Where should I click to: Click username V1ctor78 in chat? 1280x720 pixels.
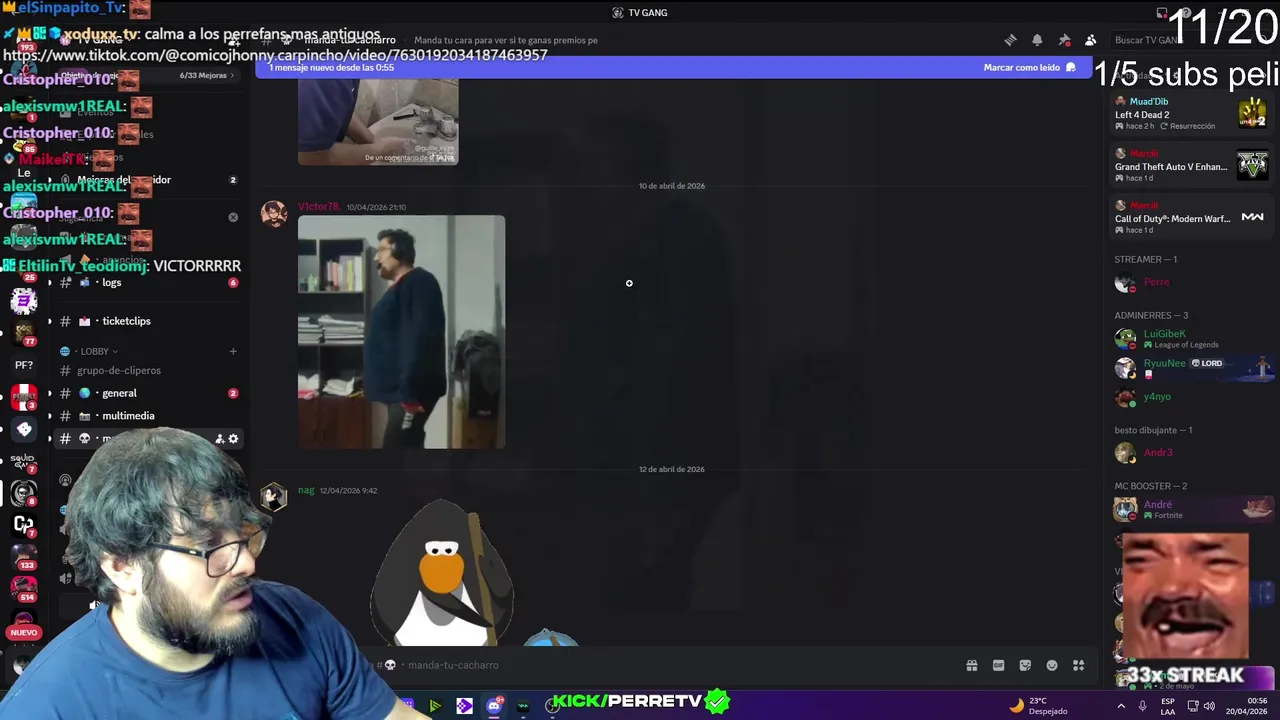coord(318,207)
